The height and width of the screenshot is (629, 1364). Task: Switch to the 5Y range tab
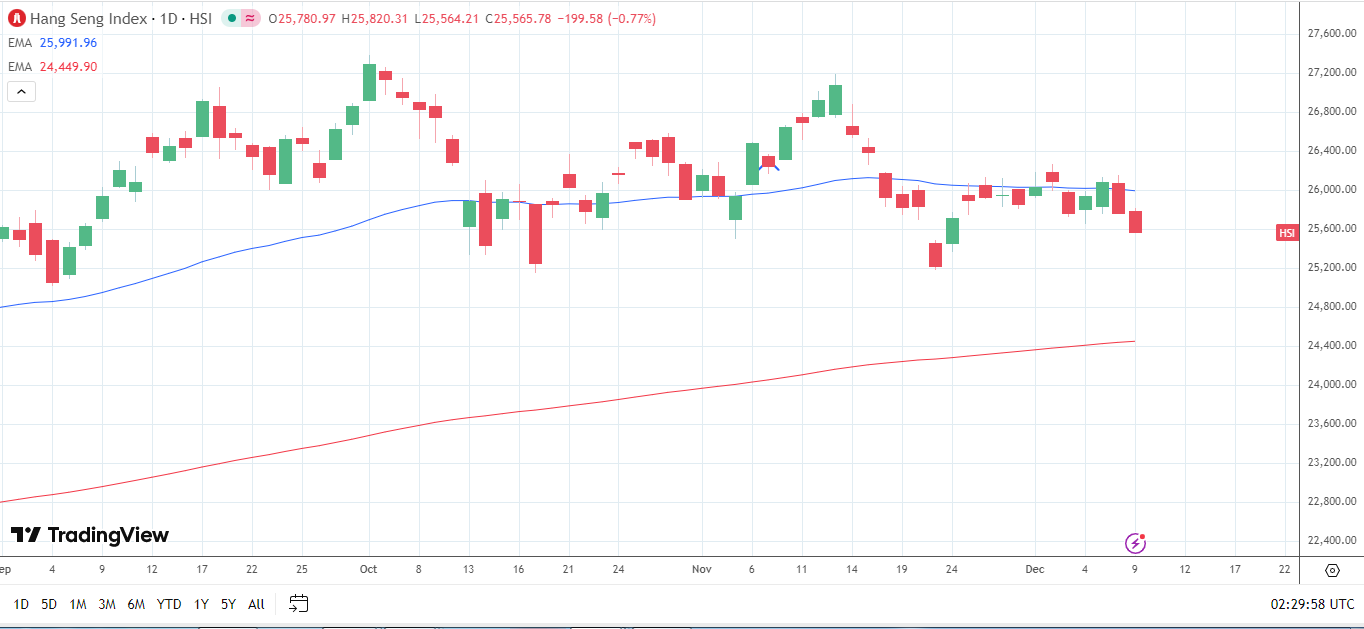(227, 604)
